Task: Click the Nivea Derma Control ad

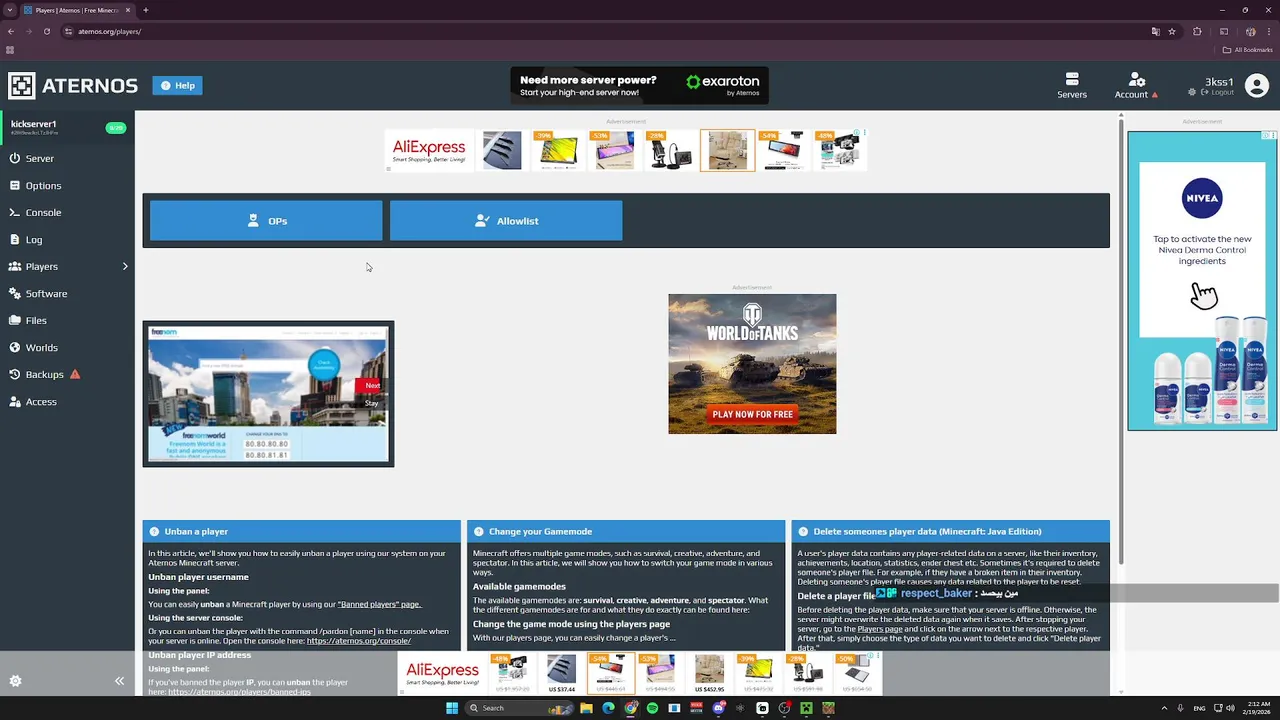Action: 1202,281
